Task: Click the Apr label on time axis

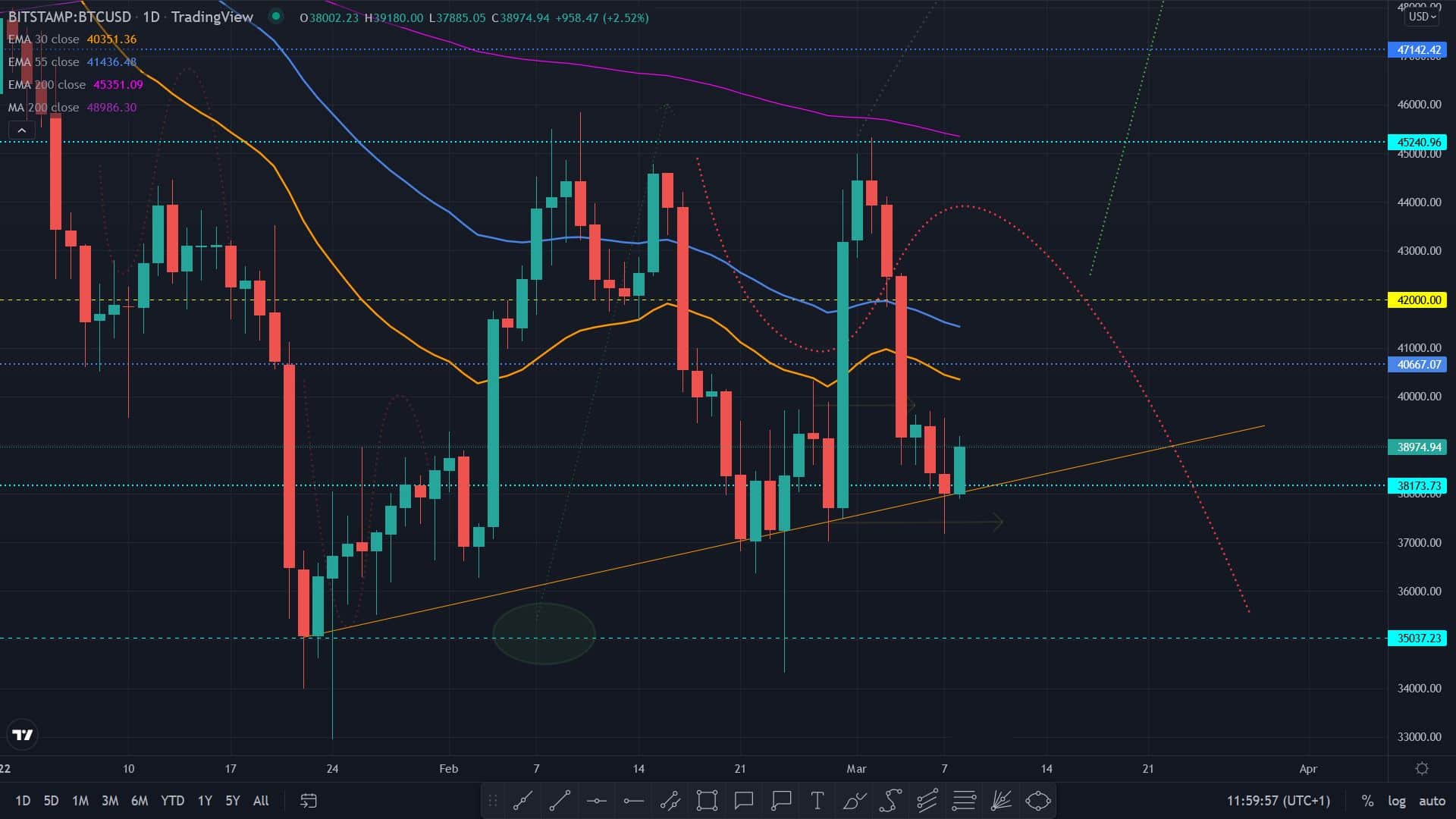Action: pos(1308,769)
